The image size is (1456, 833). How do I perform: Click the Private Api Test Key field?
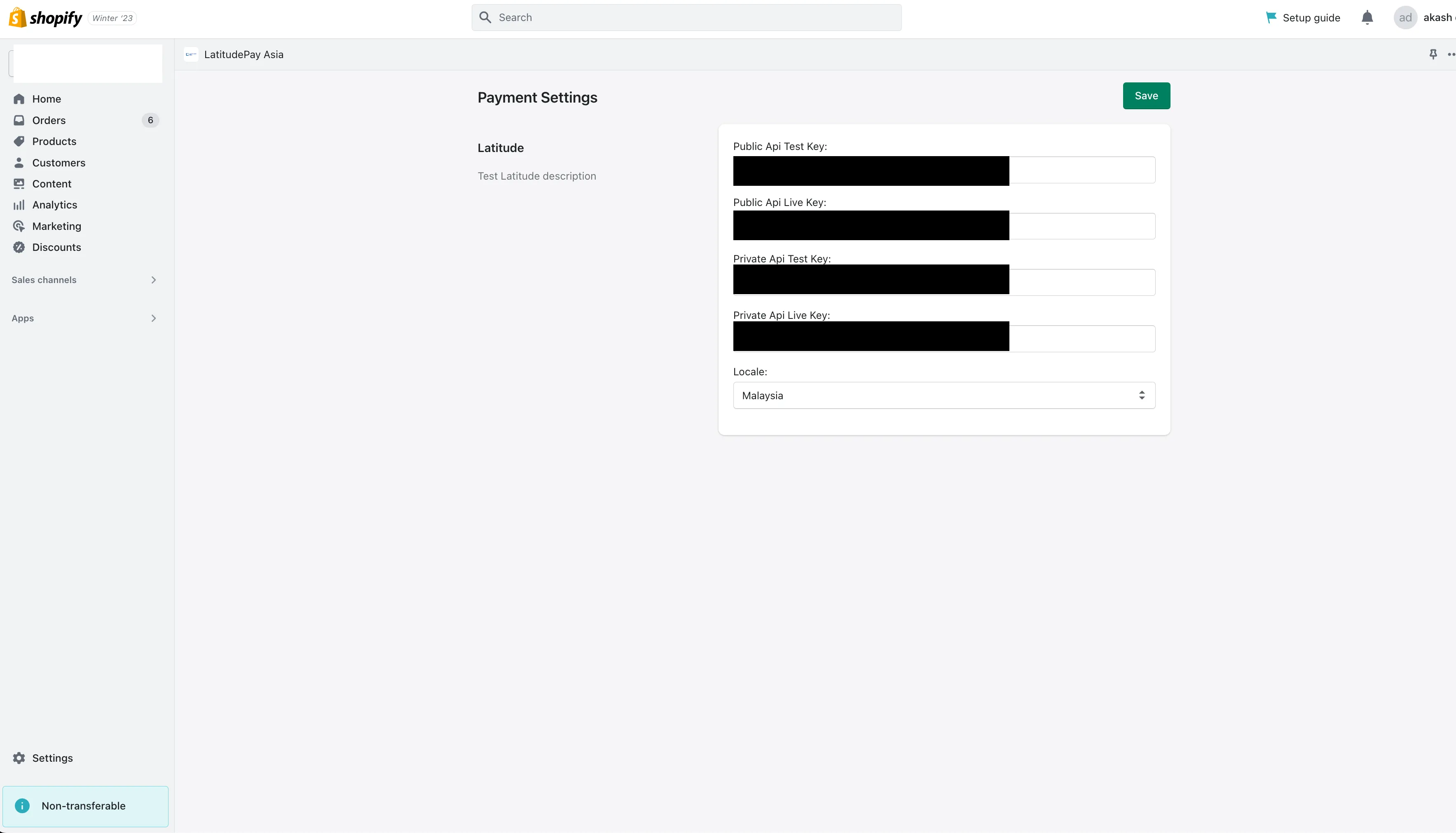point(944,282)
